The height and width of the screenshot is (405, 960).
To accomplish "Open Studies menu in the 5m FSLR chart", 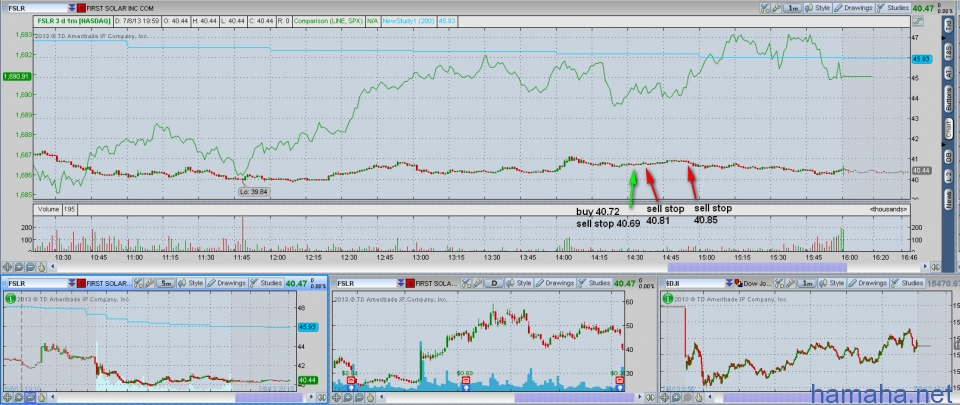I will [x=266, y=283].
